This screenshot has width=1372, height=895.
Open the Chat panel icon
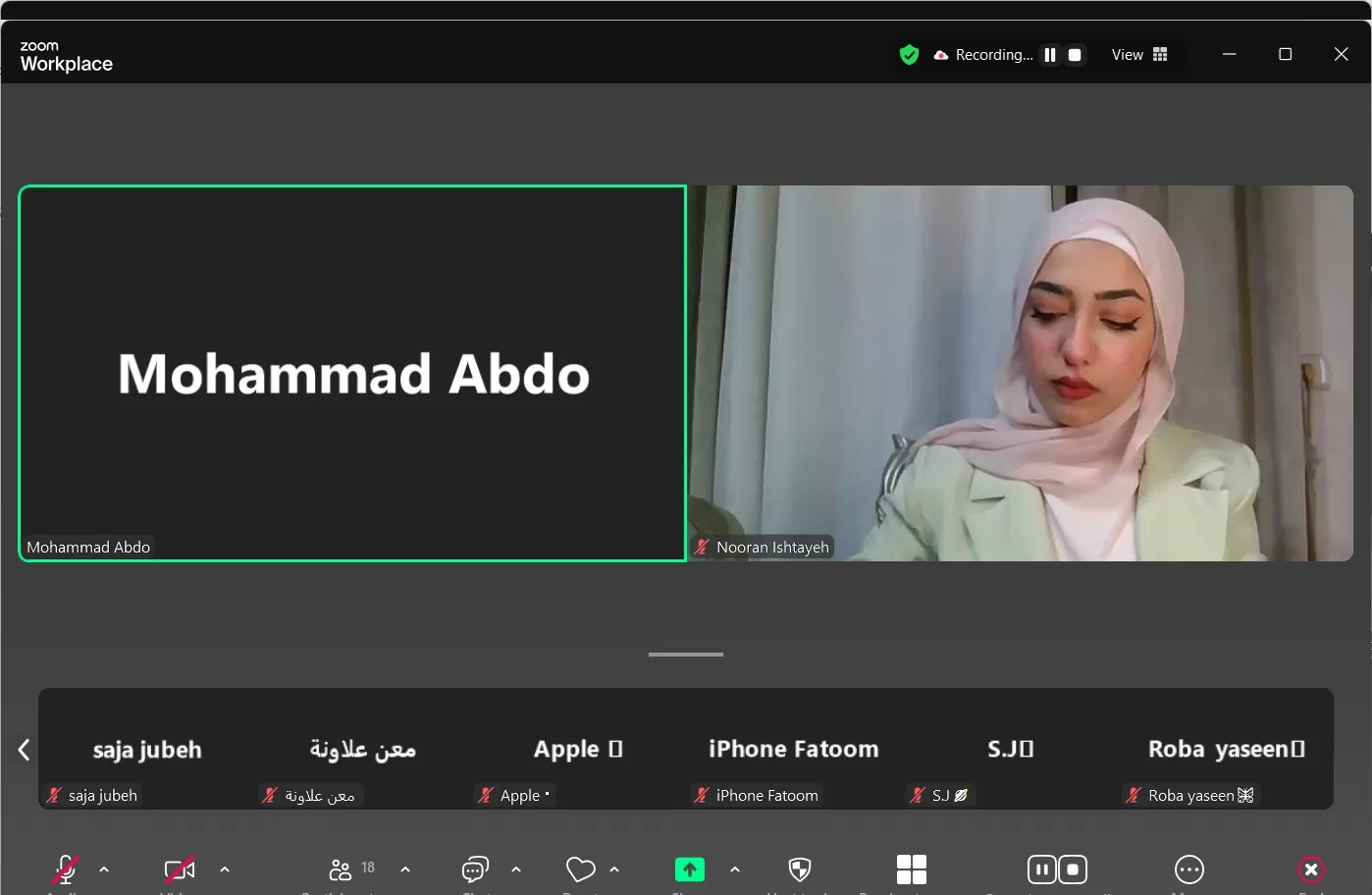pos(475,869)
